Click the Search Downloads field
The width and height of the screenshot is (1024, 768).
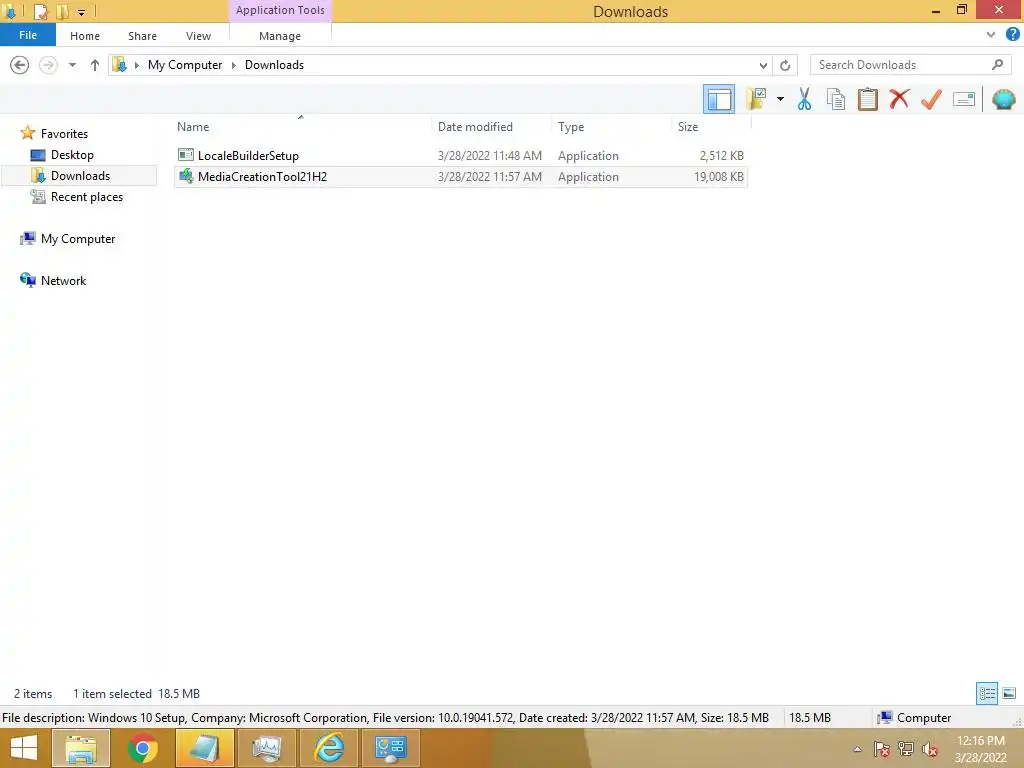tap(910, 65)
